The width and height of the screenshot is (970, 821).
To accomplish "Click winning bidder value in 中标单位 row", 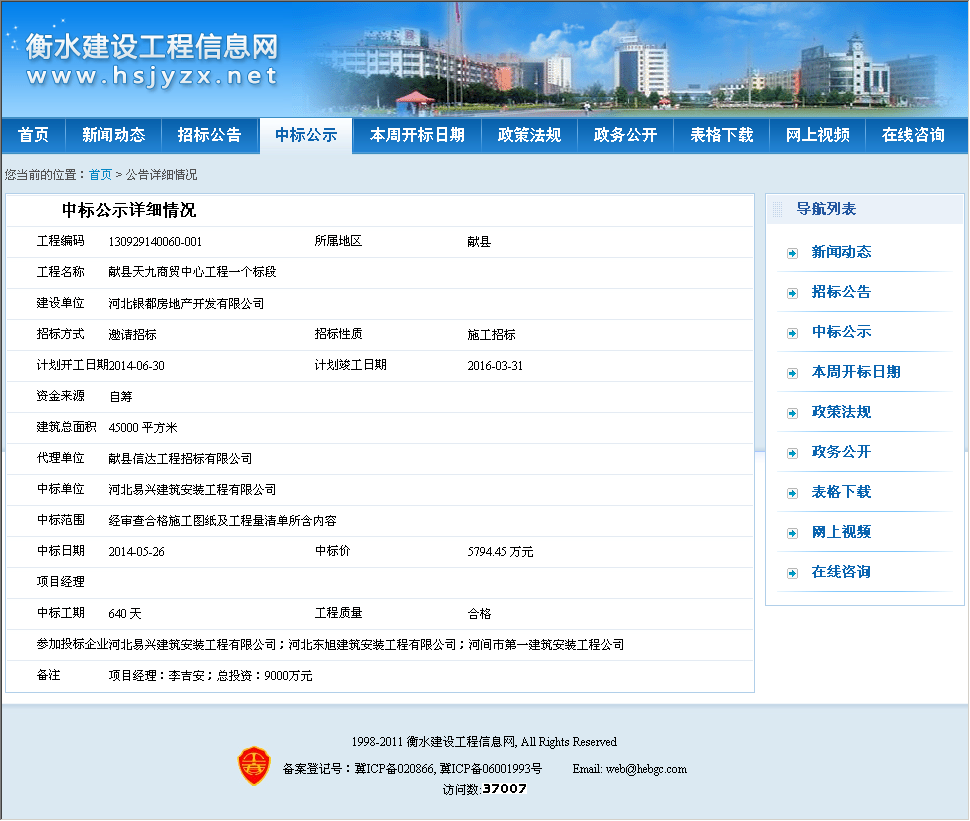I will pos(192,489).
